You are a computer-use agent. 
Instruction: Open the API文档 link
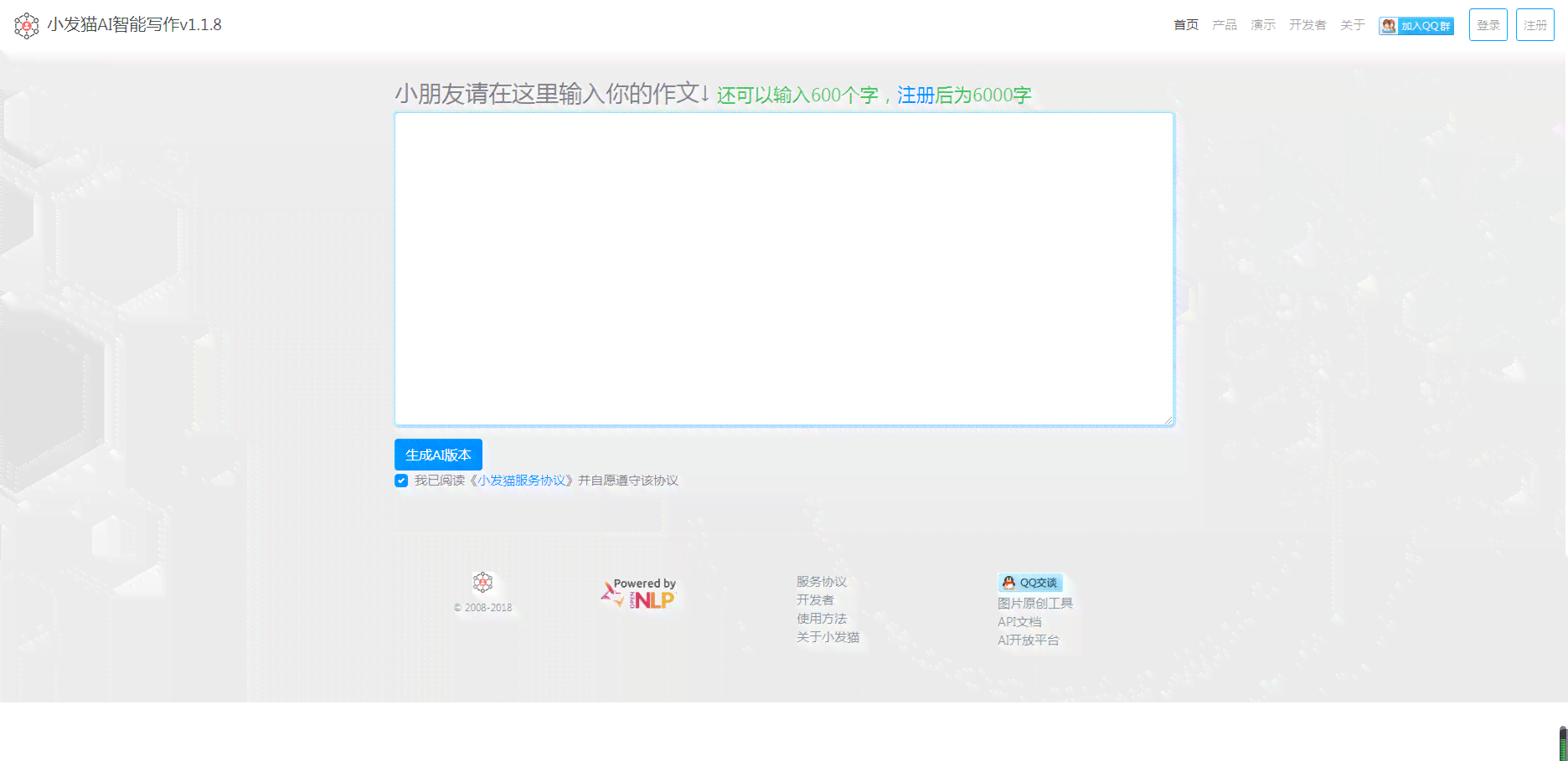pos(1019,622)
